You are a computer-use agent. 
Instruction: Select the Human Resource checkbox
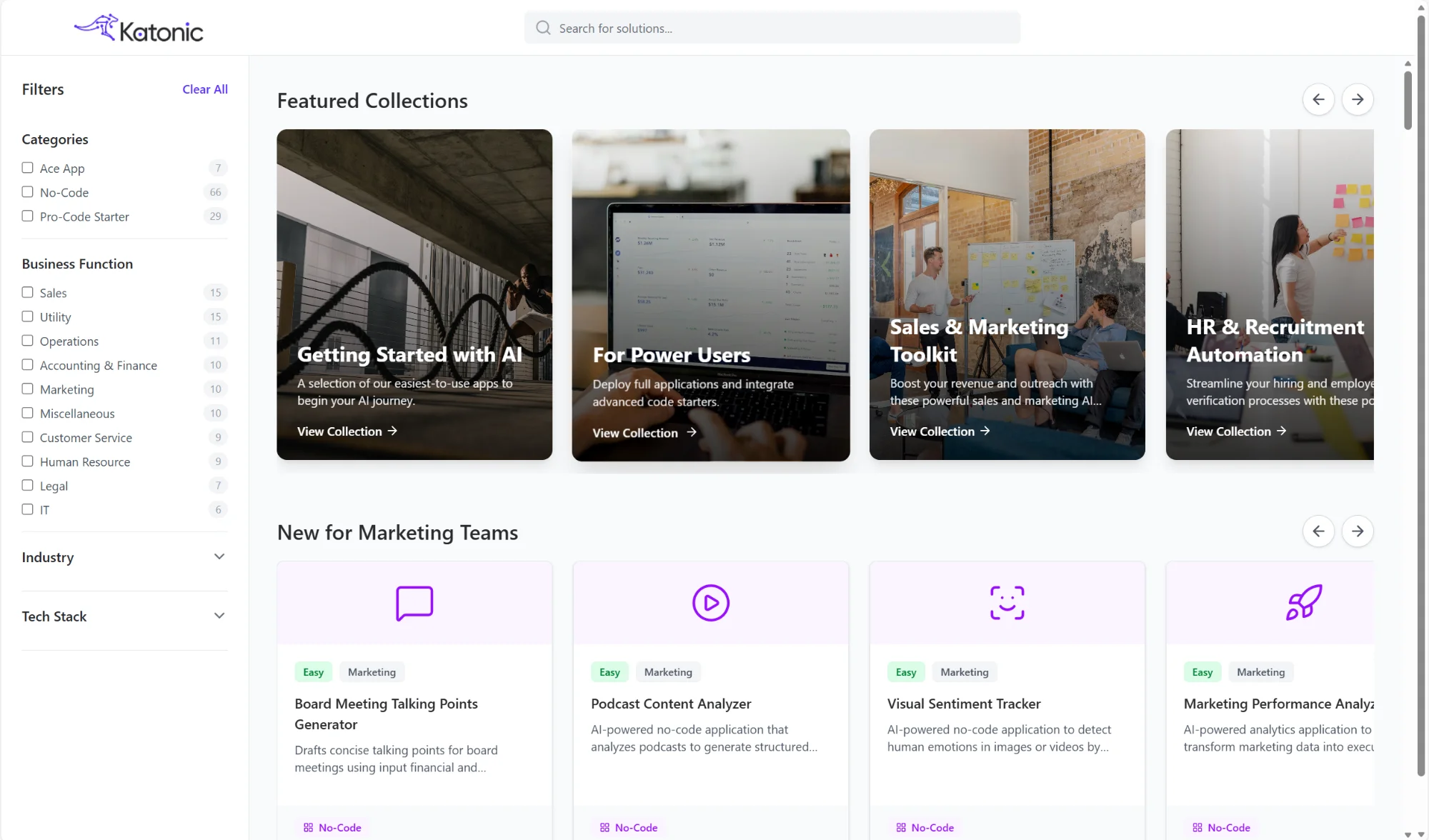[x=28, y=461]
